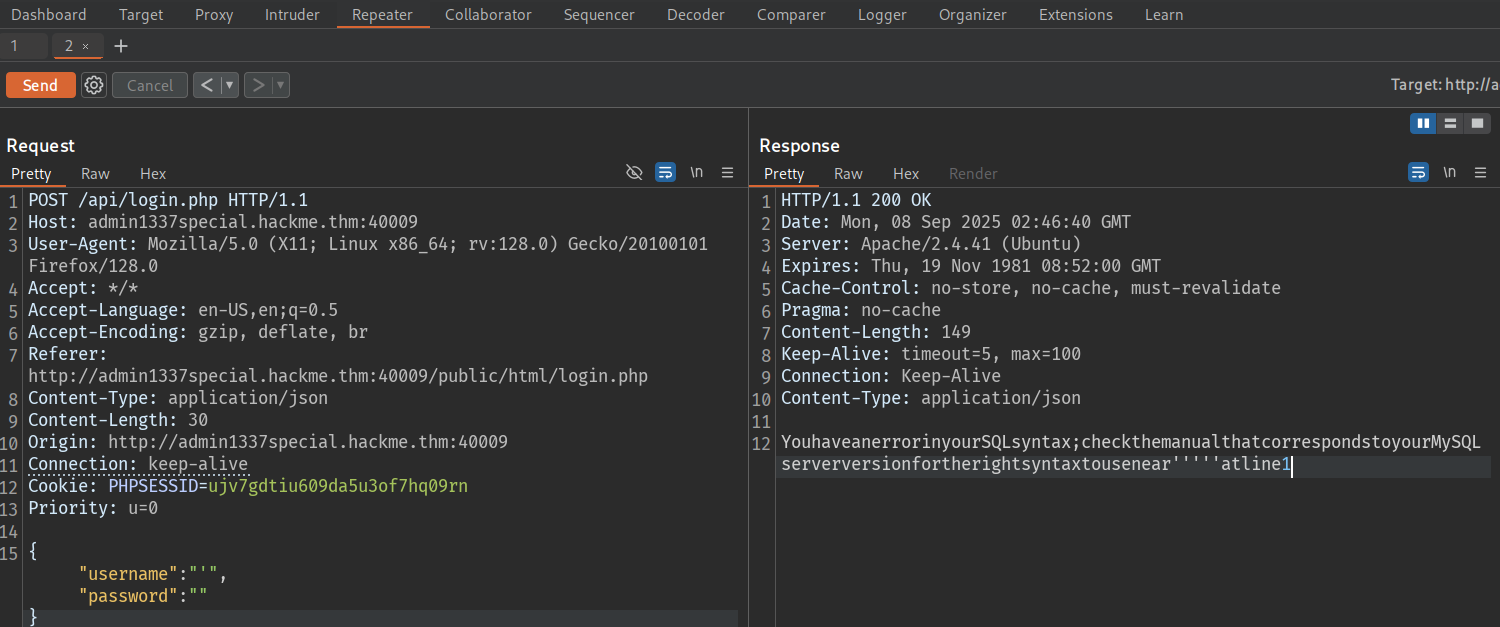Open Repeater settings gear icon
1500x627 pixels.
click(x=94, y=85)
